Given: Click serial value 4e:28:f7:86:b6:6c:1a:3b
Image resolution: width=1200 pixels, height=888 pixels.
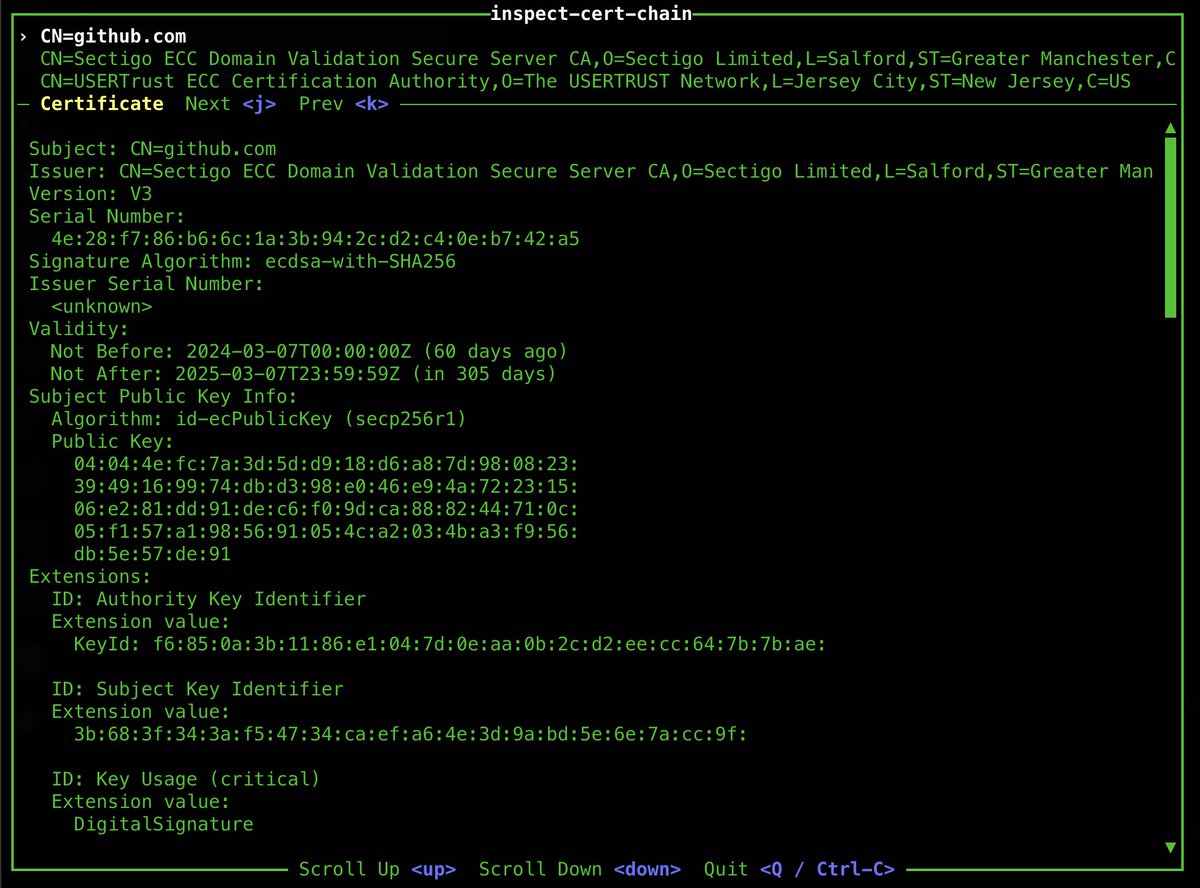Looking at the screenshot, I should click(316, 239).
